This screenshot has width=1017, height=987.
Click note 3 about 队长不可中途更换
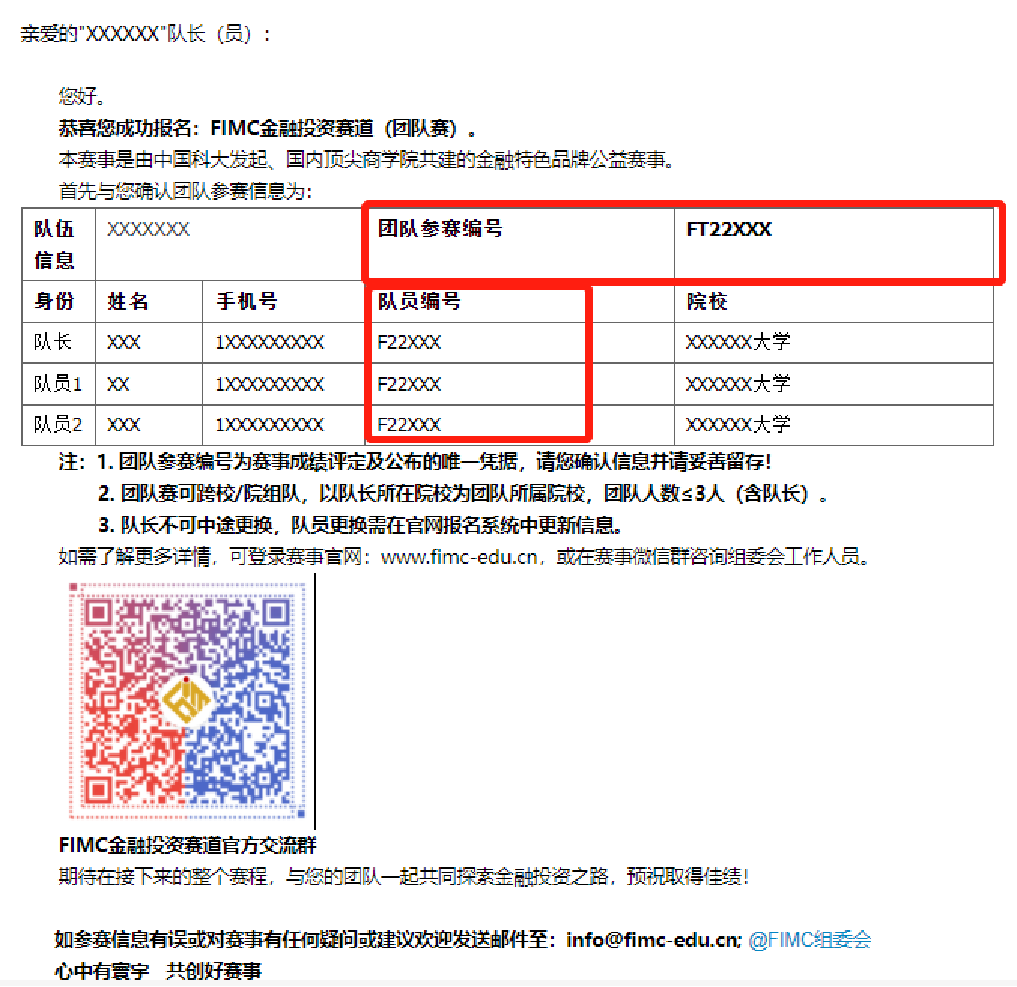(x=361, y=525)
